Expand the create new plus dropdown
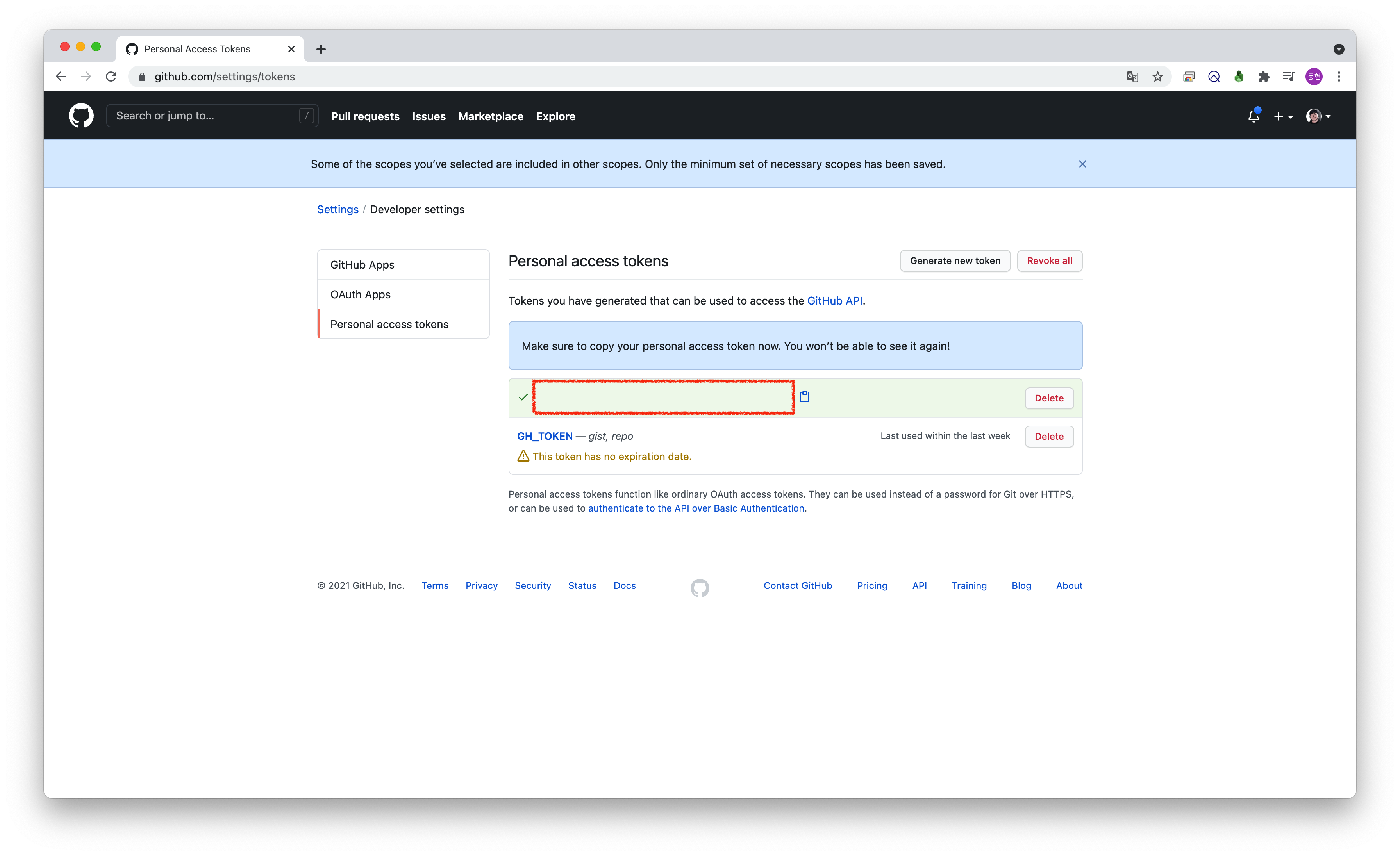Image resolution: width=1400 pixels, height=856 pixels. (x=1283, y=116)
